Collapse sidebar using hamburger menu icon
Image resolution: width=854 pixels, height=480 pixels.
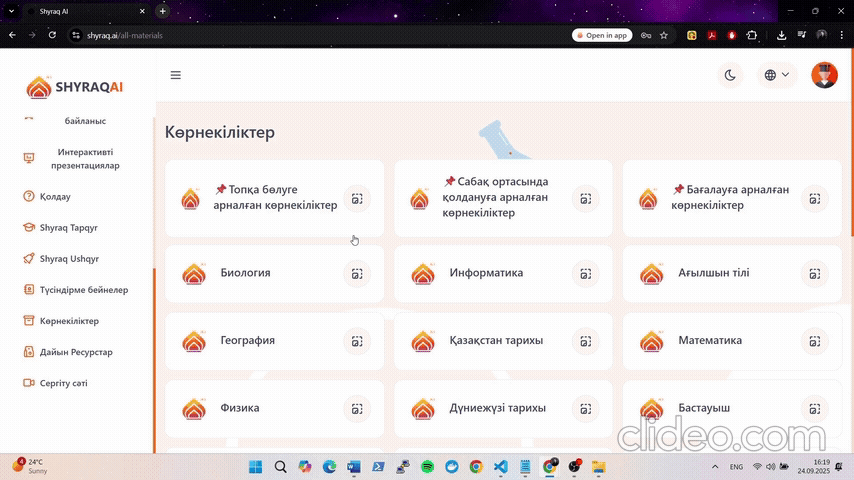point(176,75)
